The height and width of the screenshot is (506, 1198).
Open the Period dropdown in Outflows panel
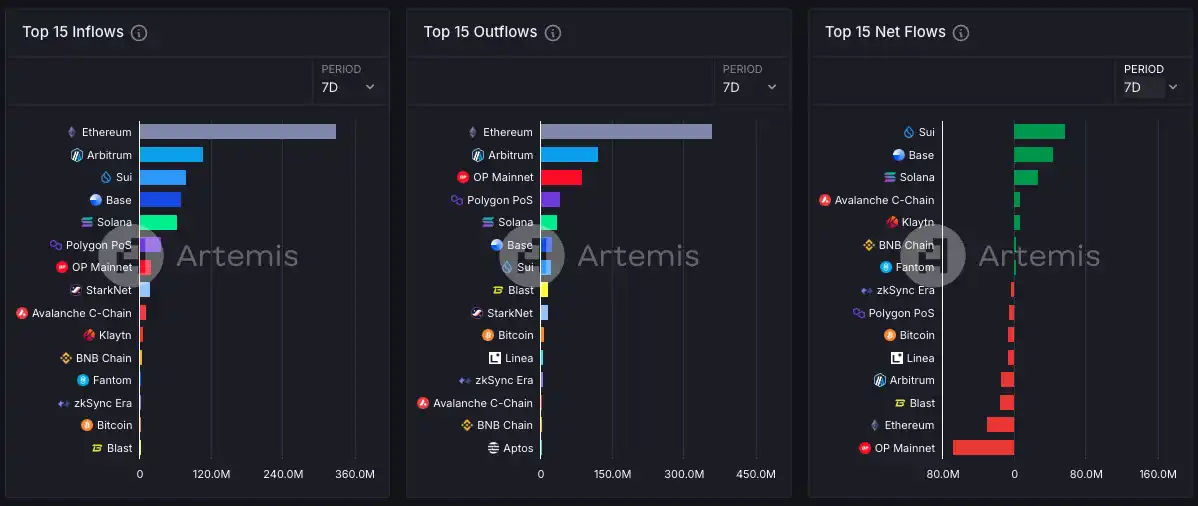[750, 87]
